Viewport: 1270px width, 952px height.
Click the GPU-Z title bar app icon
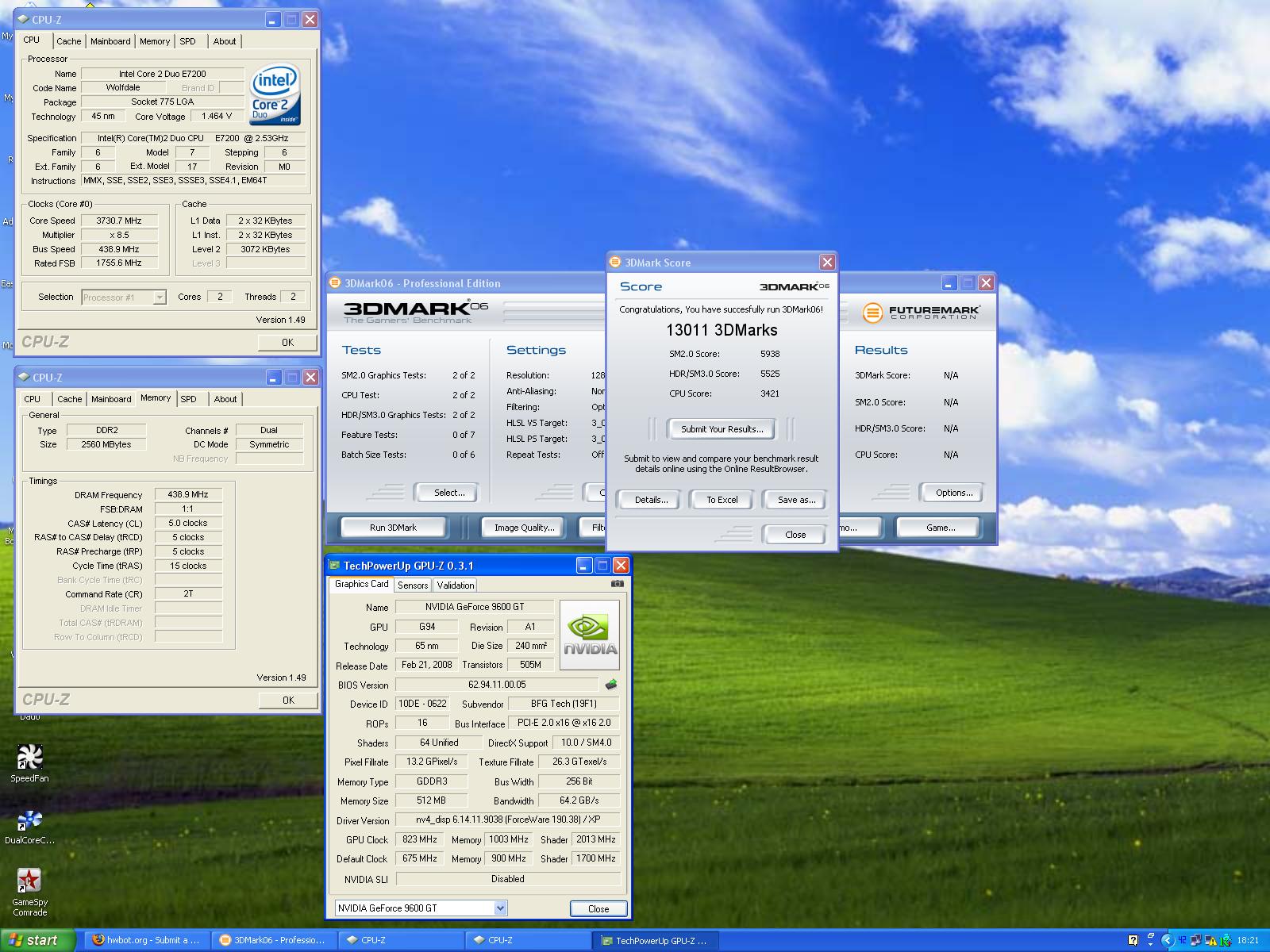[335, 565]
